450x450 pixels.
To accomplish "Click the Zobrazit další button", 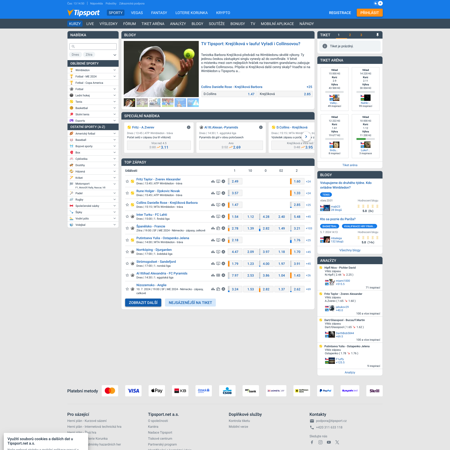I will 143,302.
